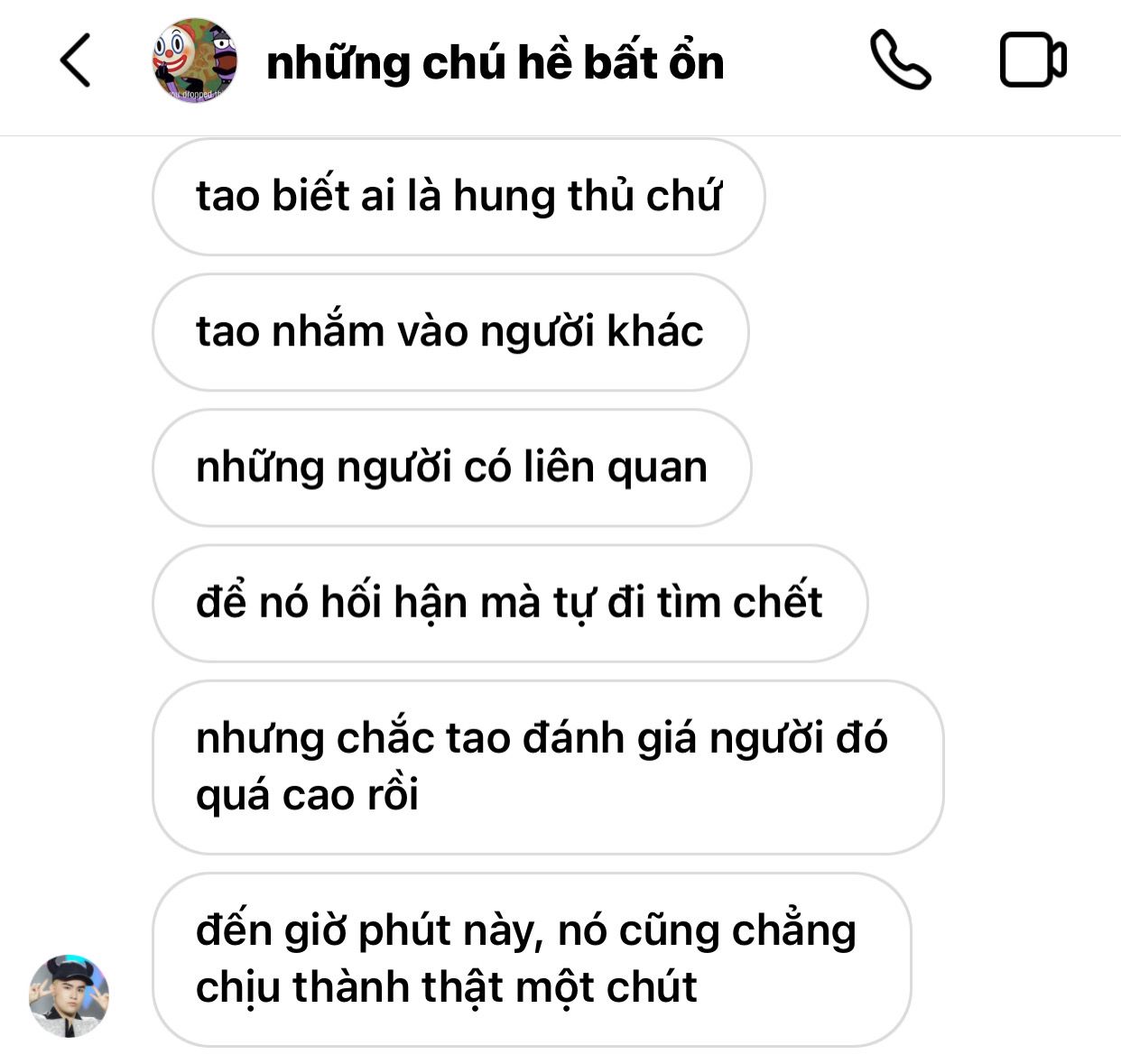The width and height of the screenshot is (1121, 1064).
Task: Open the sender's profile picture
Action: (x=69, y=995)
